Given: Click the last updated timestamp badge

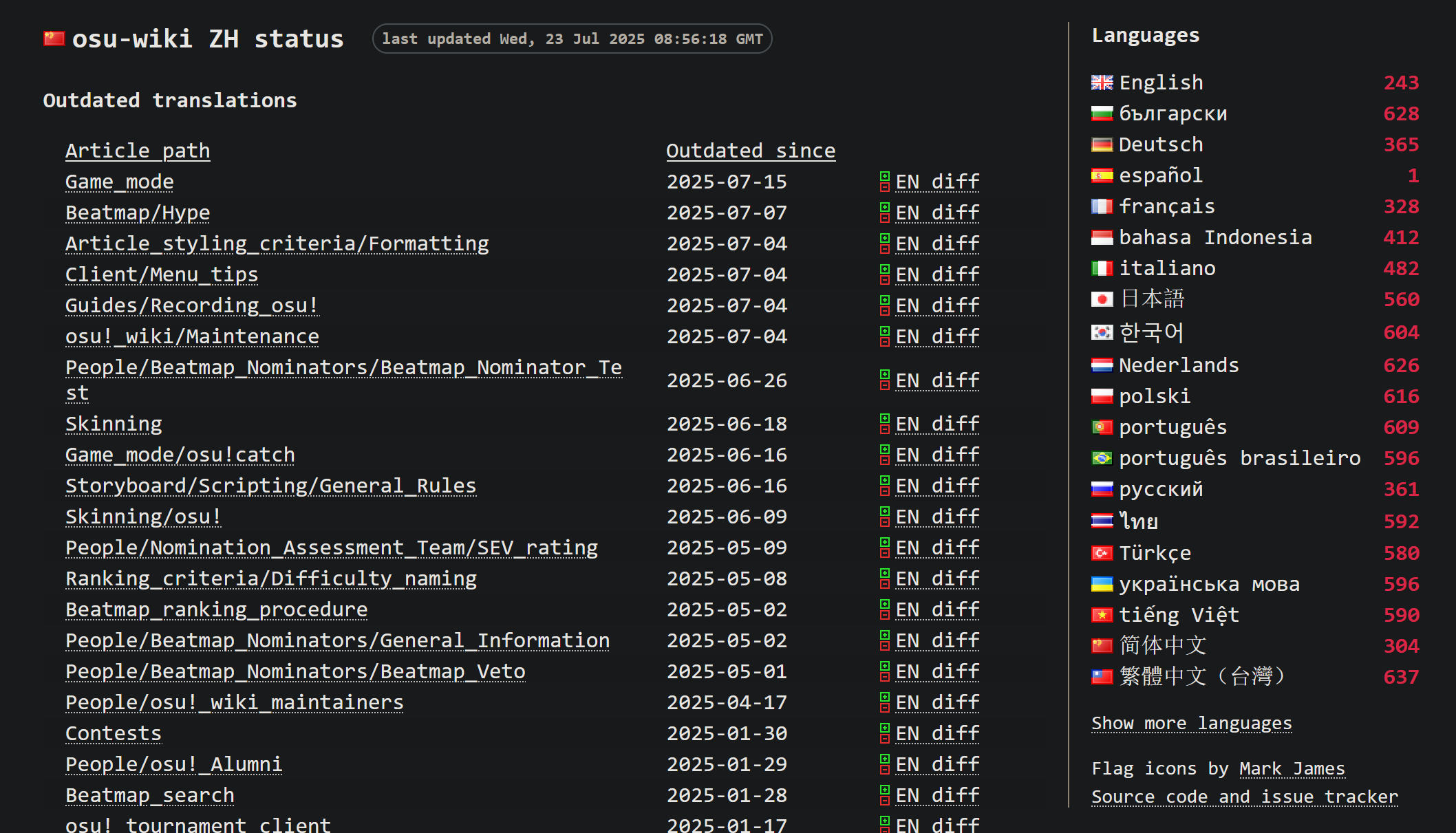Looking at the screenshot, I should coord(572,39).
